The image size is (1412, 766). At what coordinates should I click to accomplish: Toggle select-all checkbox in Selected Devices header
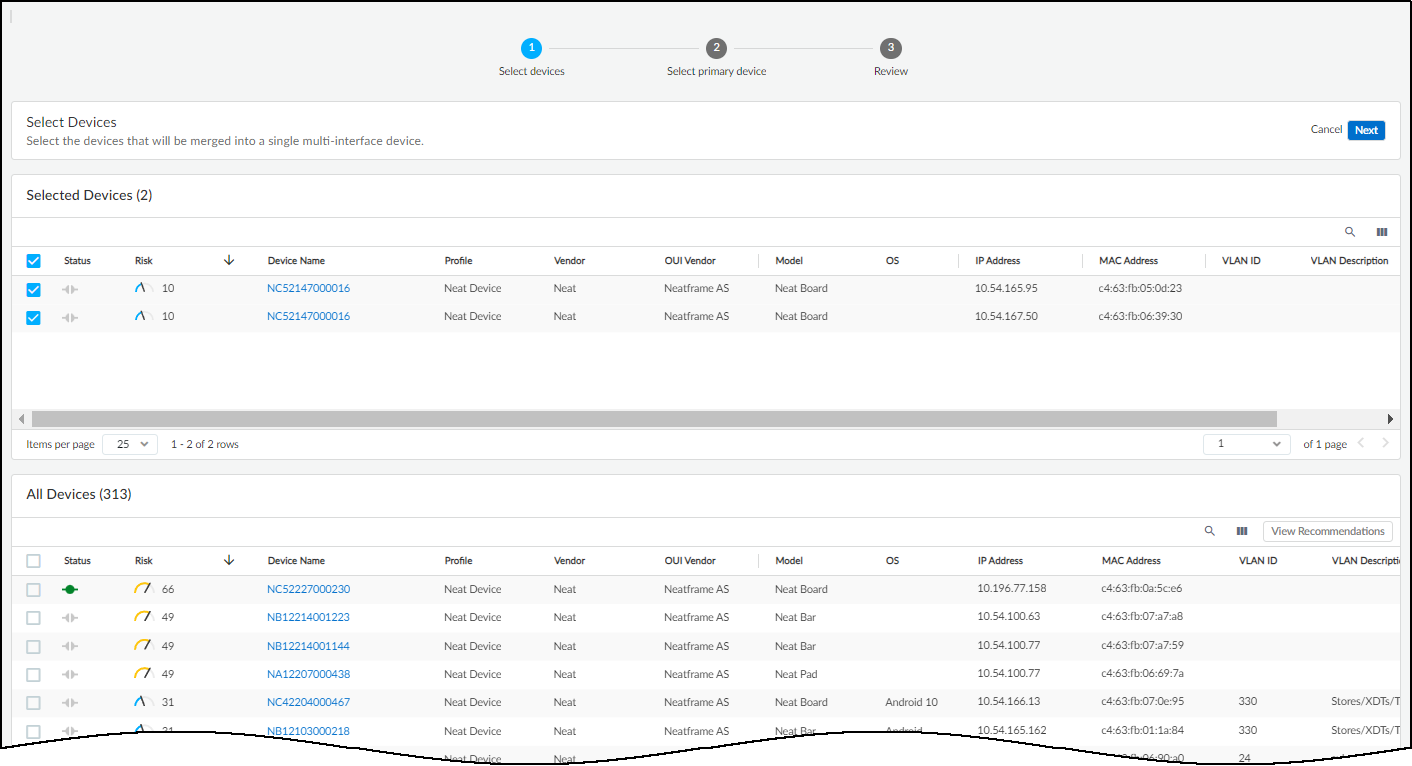tap(34, 261)
